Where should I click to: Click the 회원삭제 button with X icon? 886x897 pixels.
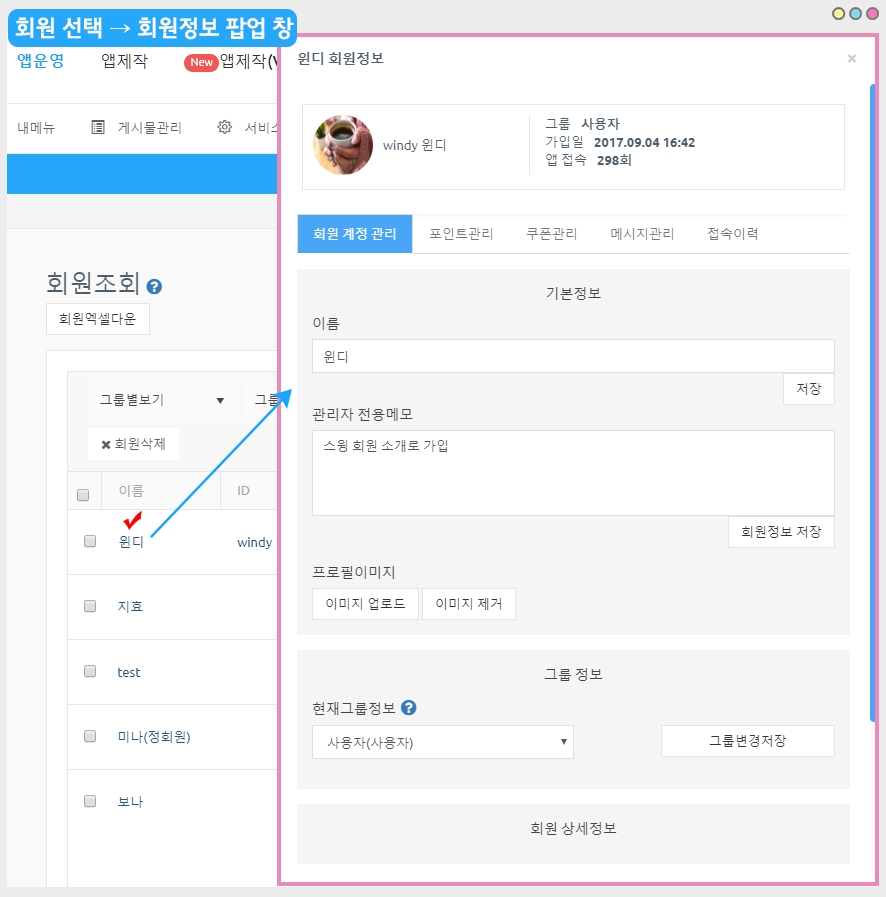click(134, 444)
